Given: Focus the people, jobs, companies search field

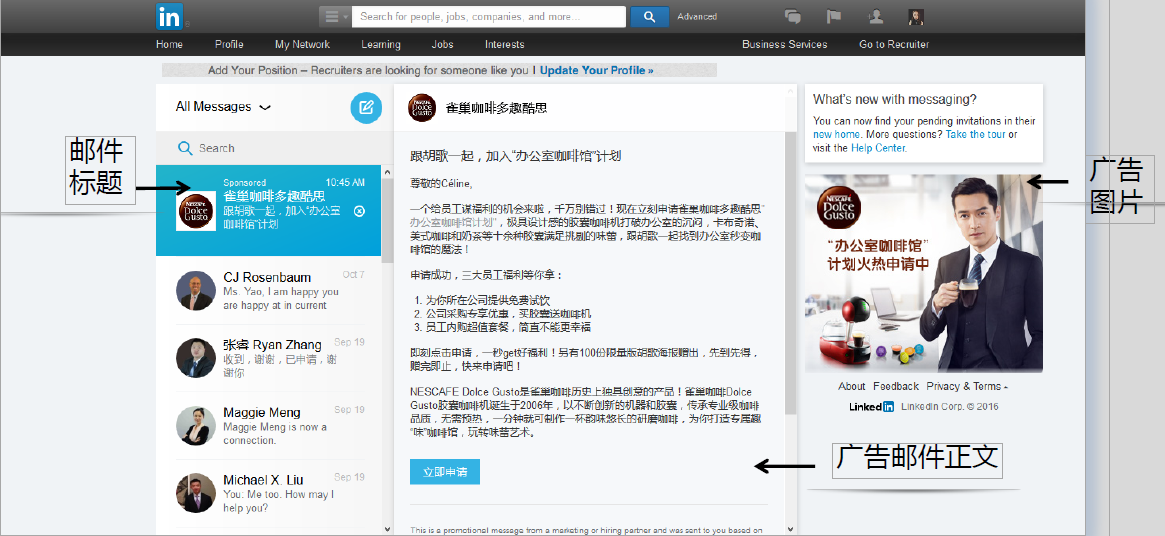Looking at the screenshot, I should [488, 16].
